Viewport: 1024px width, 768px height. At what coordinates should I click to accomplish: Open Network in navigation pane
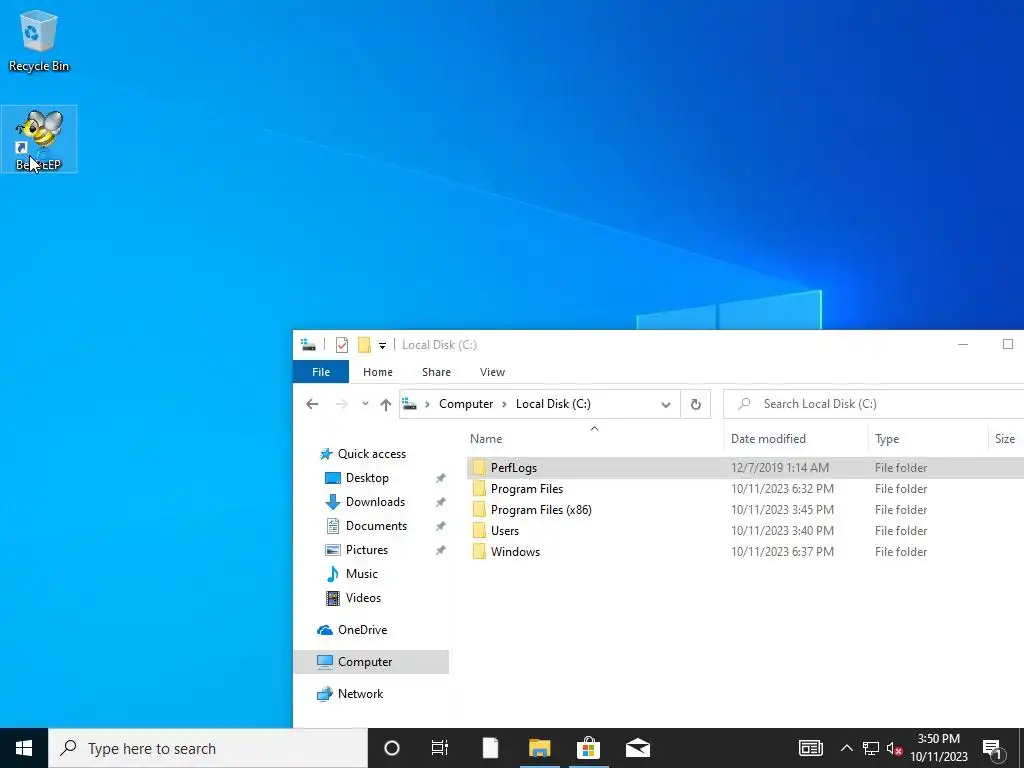click(360, 694)
